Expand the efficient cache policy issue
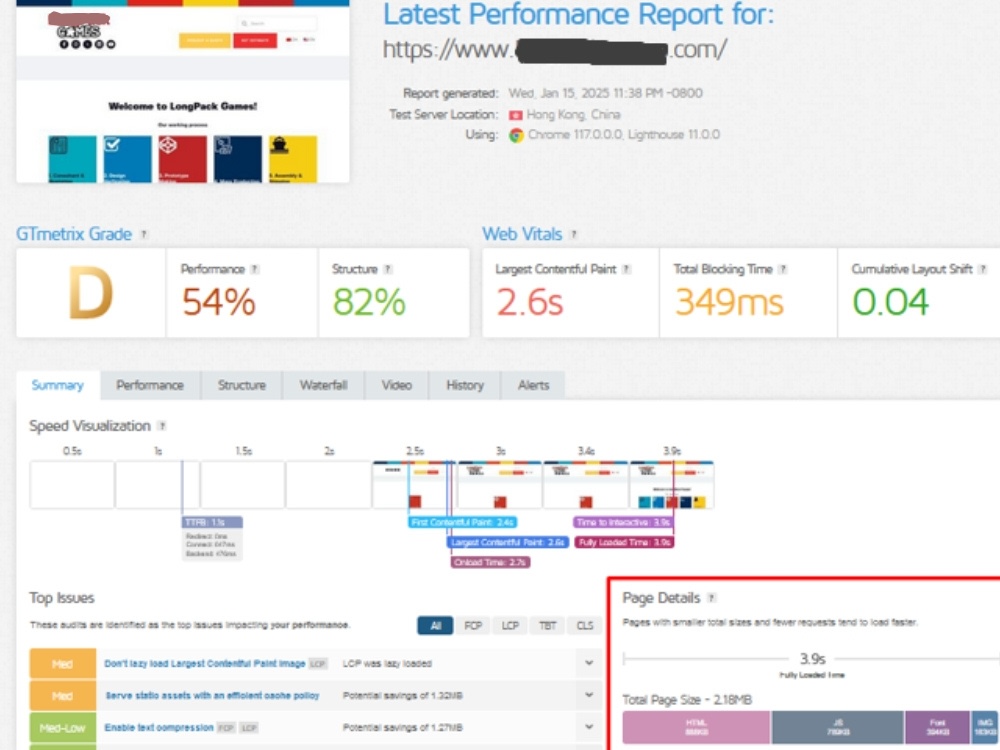 click(x=589, y=695)
